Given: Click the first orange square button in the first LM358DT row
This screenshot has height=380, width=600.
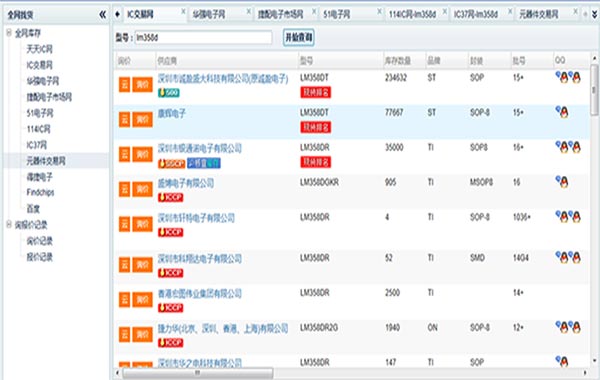Looking at the screenshot, I should (x=124, y=85).
